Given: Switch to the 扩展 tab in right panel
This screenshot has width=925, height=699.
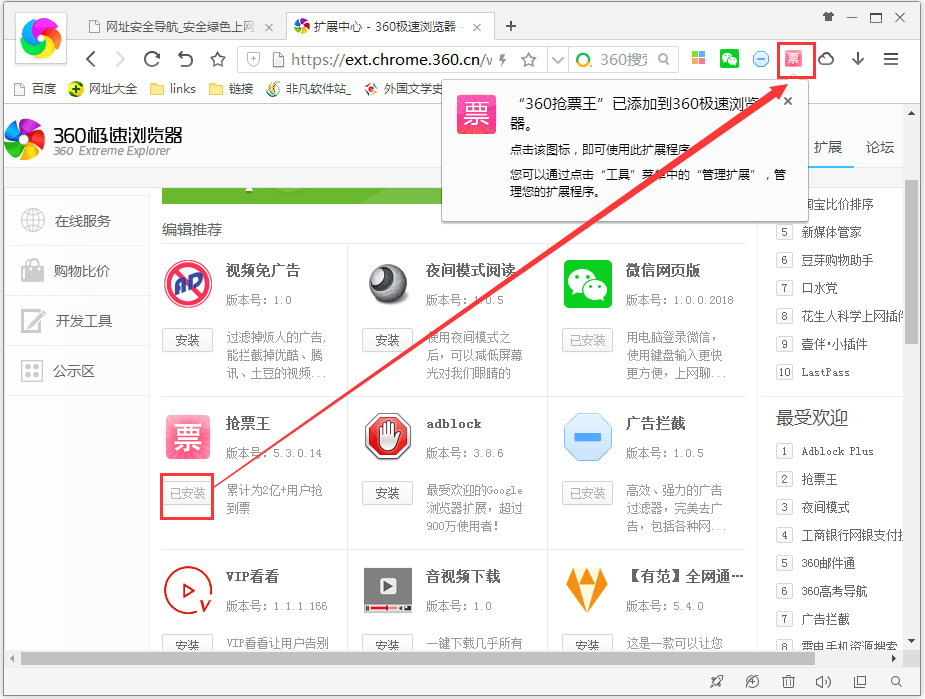Looking at the screenshot, I should pyautogui.click(x=829, y=146).
